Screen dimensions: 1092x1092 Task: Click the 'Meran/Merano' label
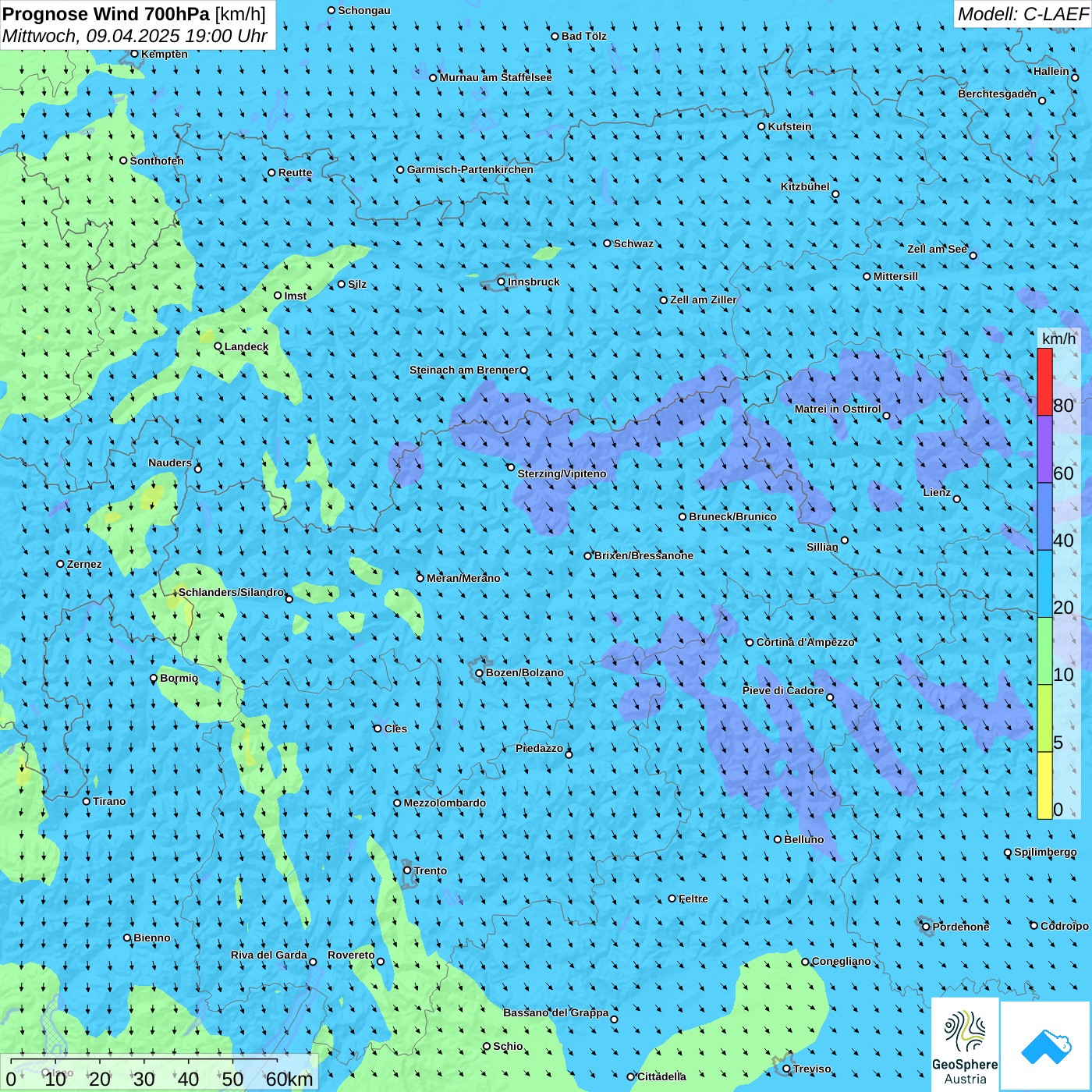[464, 578]
